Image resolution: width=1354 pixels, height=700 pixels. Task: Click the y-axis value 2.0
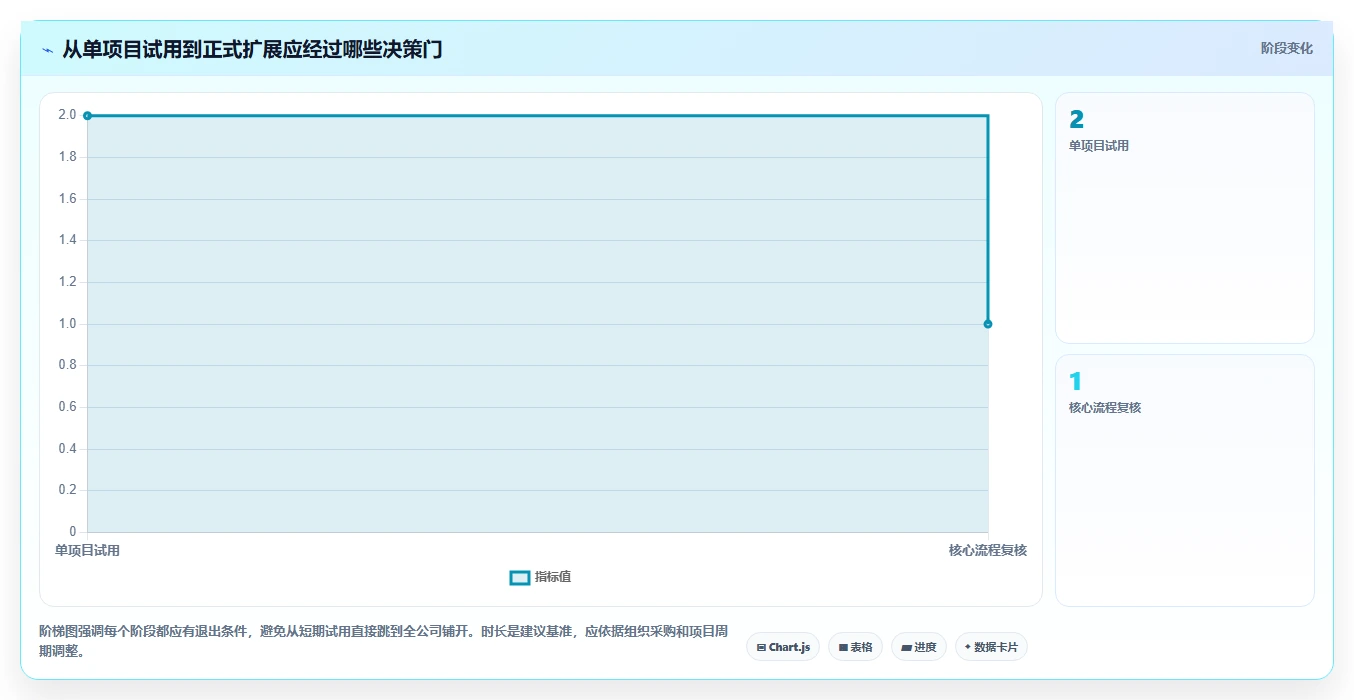coord(67,115)
